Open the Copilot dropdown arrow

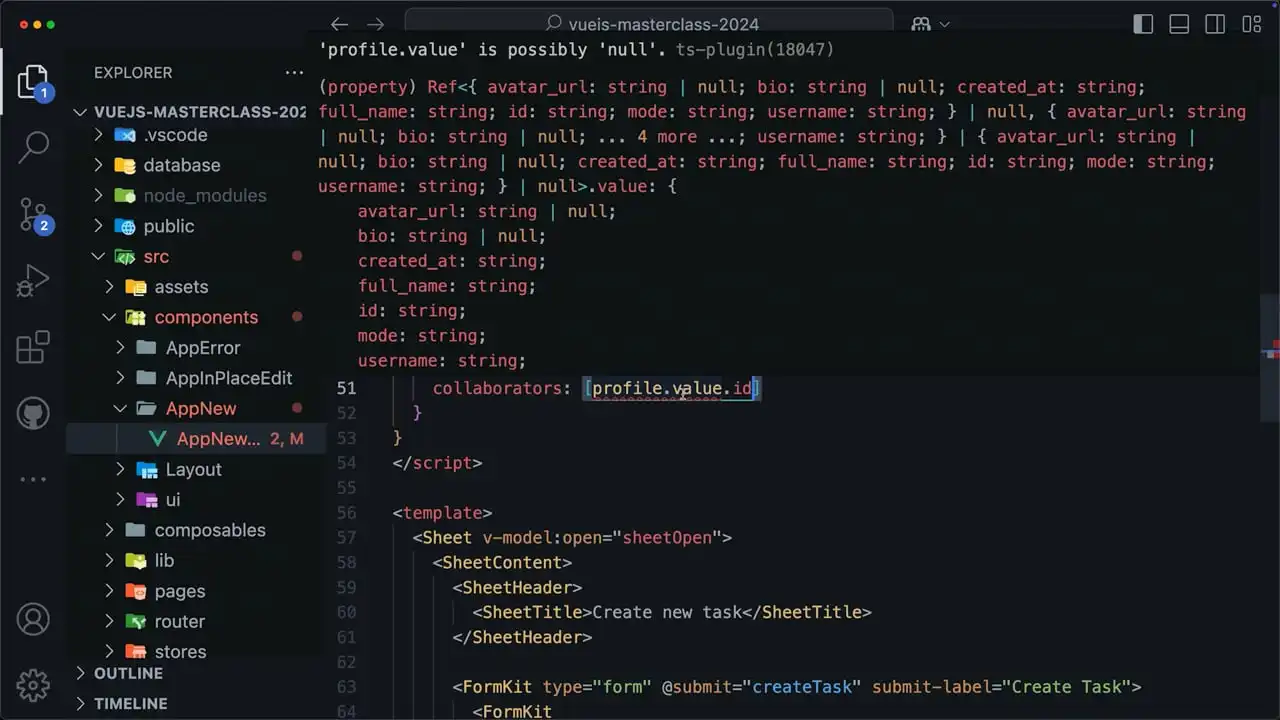945,24
